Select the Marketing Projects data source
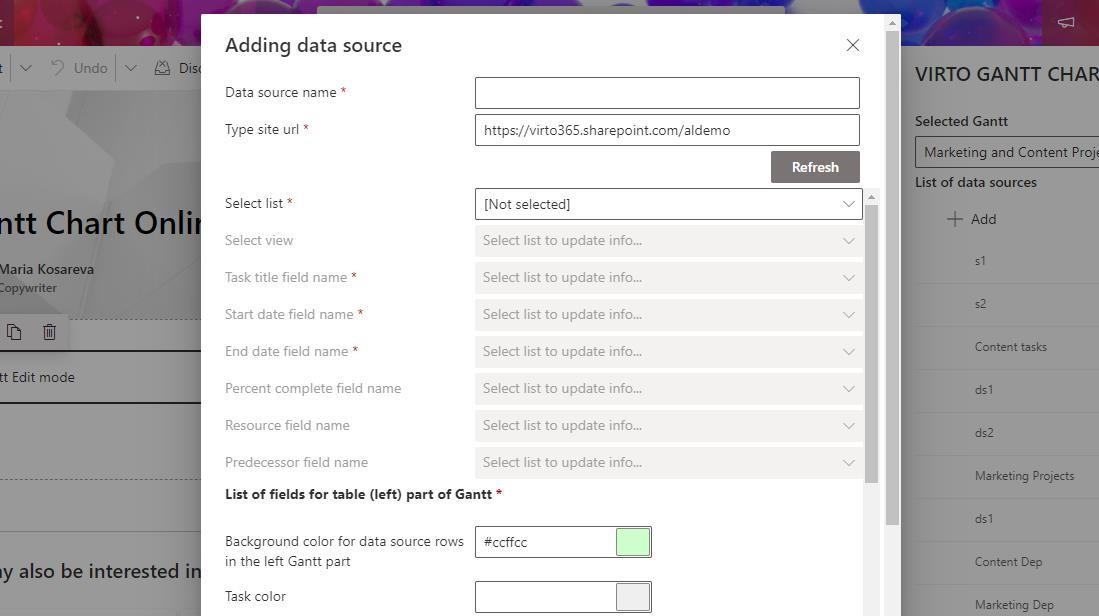1099x616 pixels. point(1025,476)
